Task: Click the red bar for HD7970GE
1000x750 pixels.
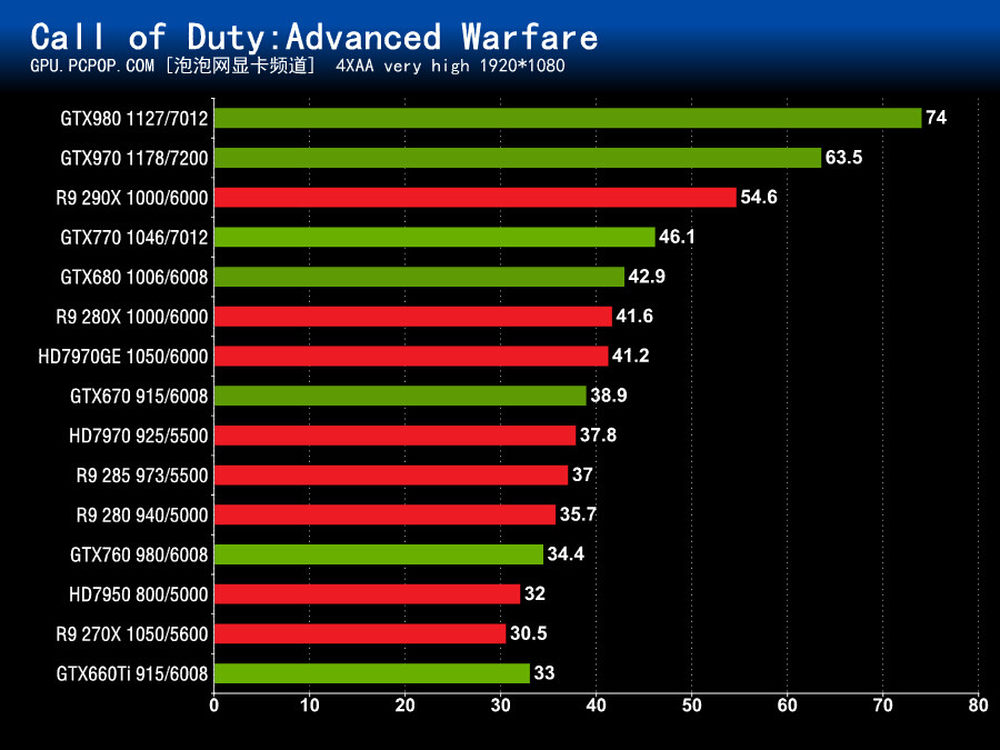Action: pyautogui.click(x=411, y=356)
